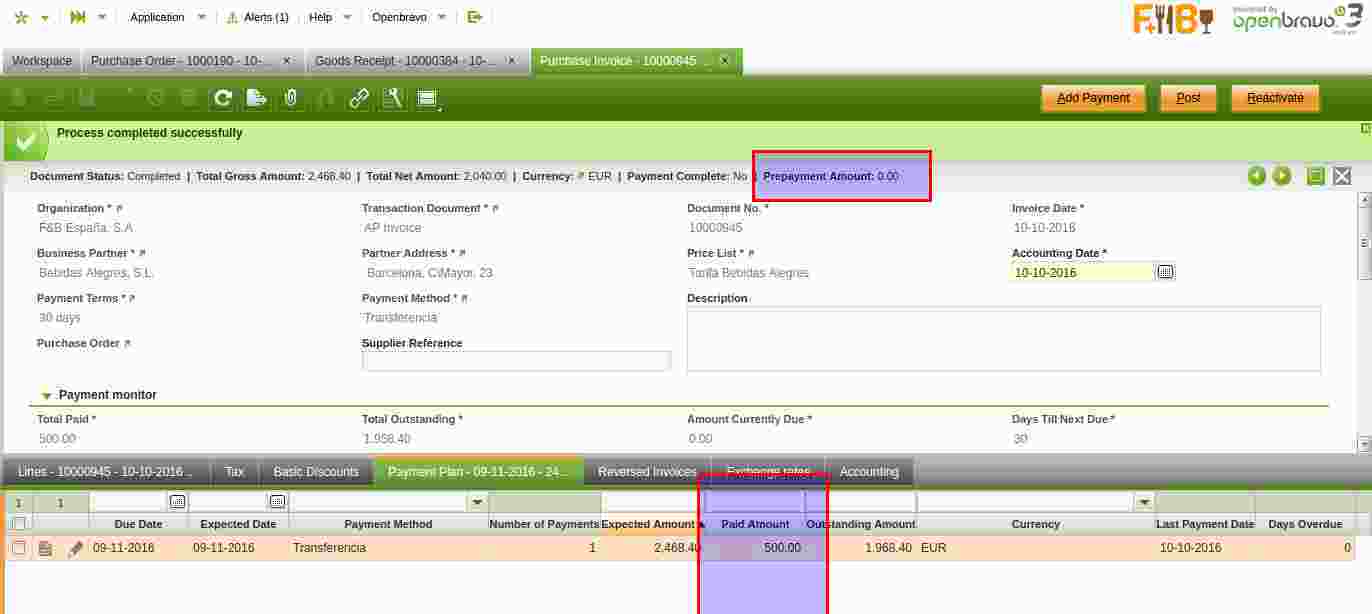Open the Payment Method filter dropdown
Viewport: 1372px width, 614px height.
(x=477, y=501)
